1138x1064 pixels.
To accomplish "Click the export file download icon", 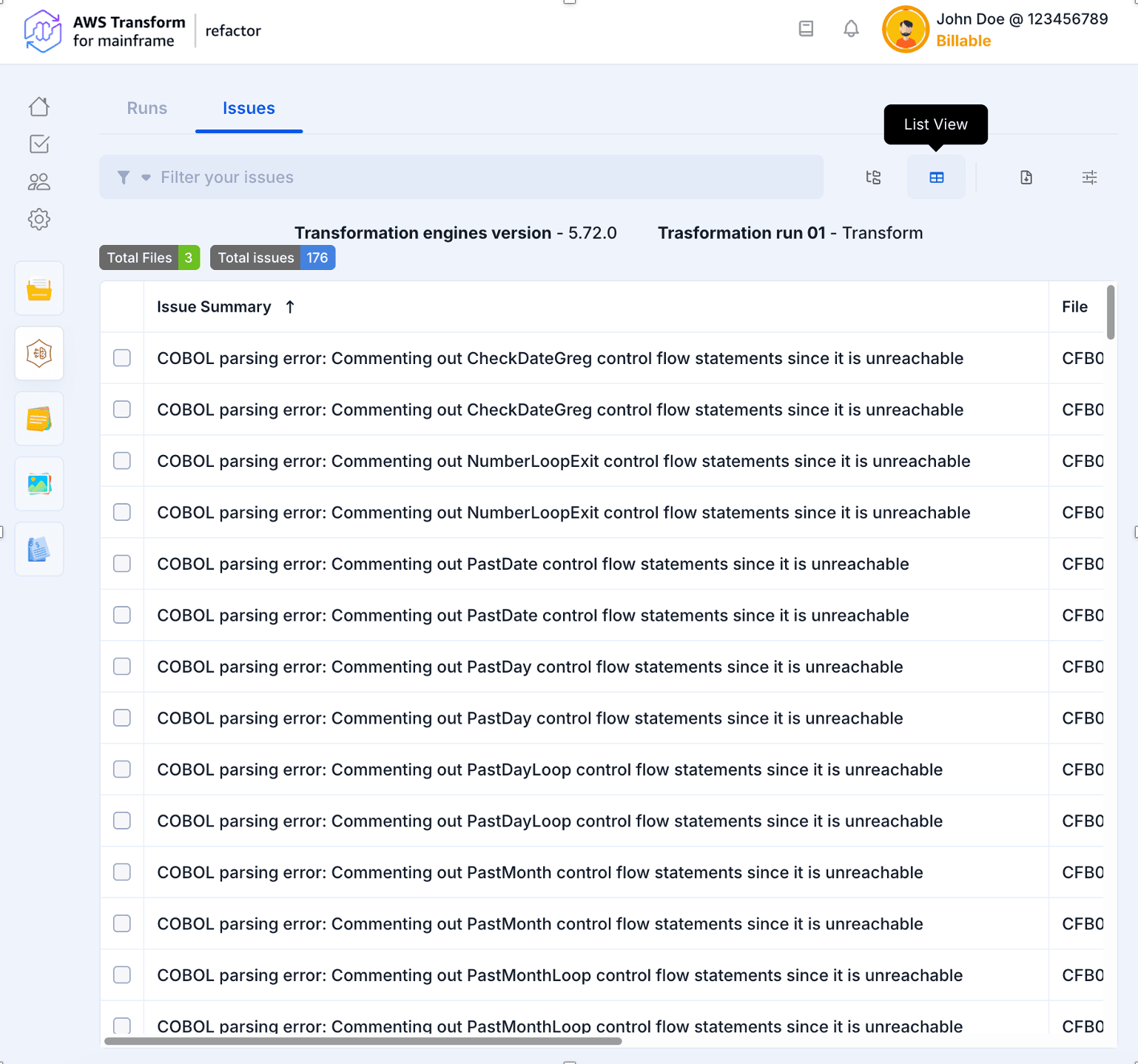I will point(1026,178).
